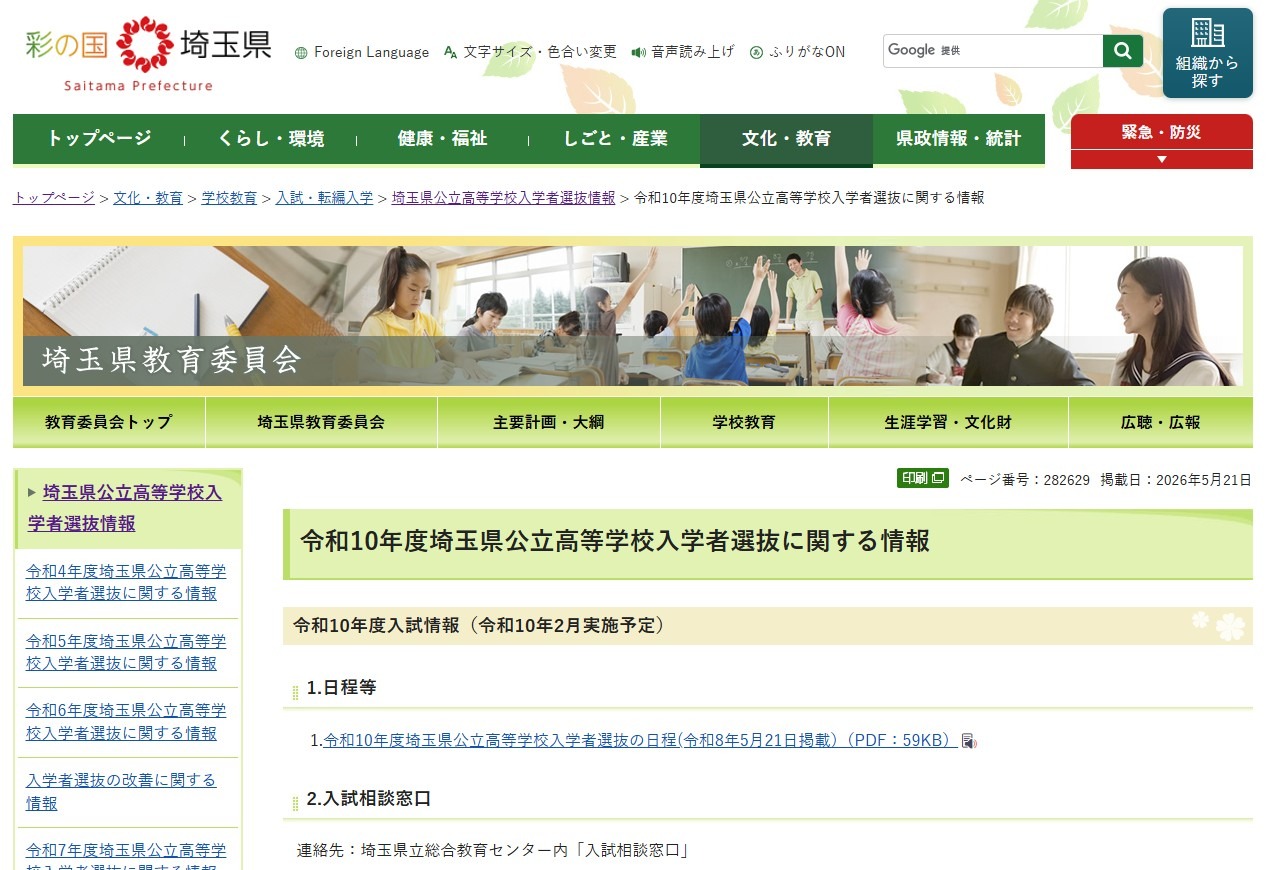Viewport: 1276px width, 870px height.
Task: Open the しごと・産業 menu
Action: tap(615, 139)
